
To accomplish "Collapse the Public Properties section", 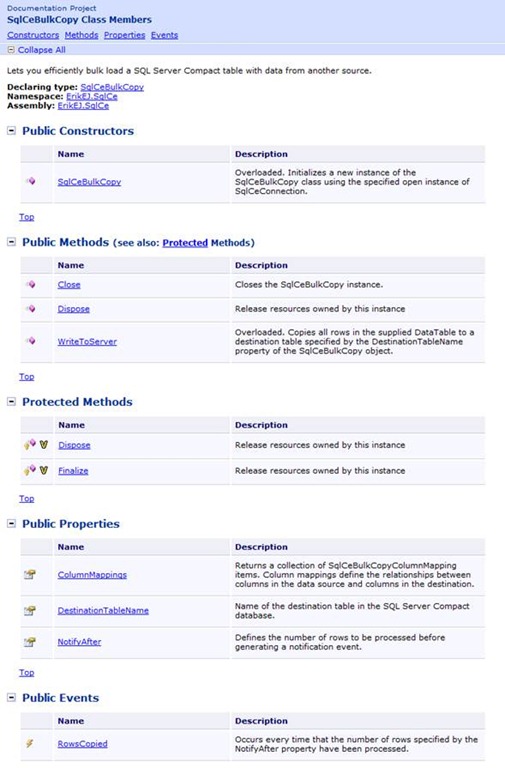I will 11,523.
